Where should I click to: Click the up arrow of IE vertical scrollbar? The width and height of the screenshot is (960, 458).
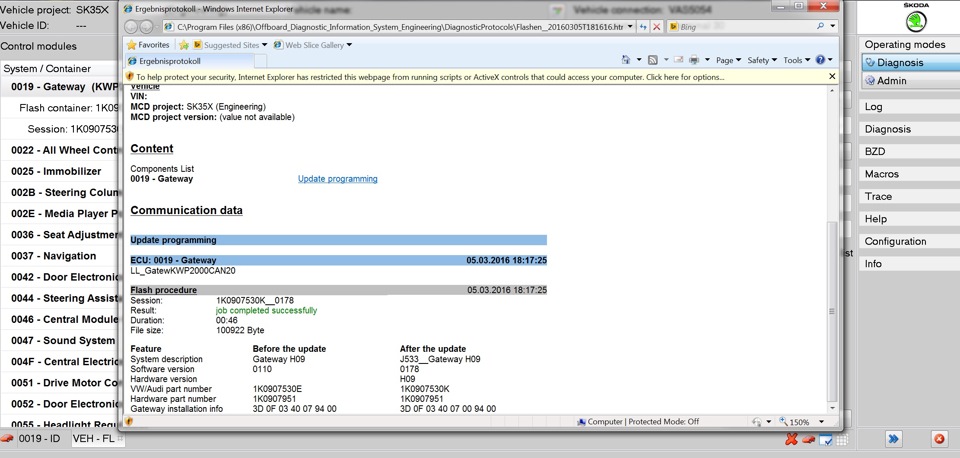pyautogui.click(x=832, y=91)
